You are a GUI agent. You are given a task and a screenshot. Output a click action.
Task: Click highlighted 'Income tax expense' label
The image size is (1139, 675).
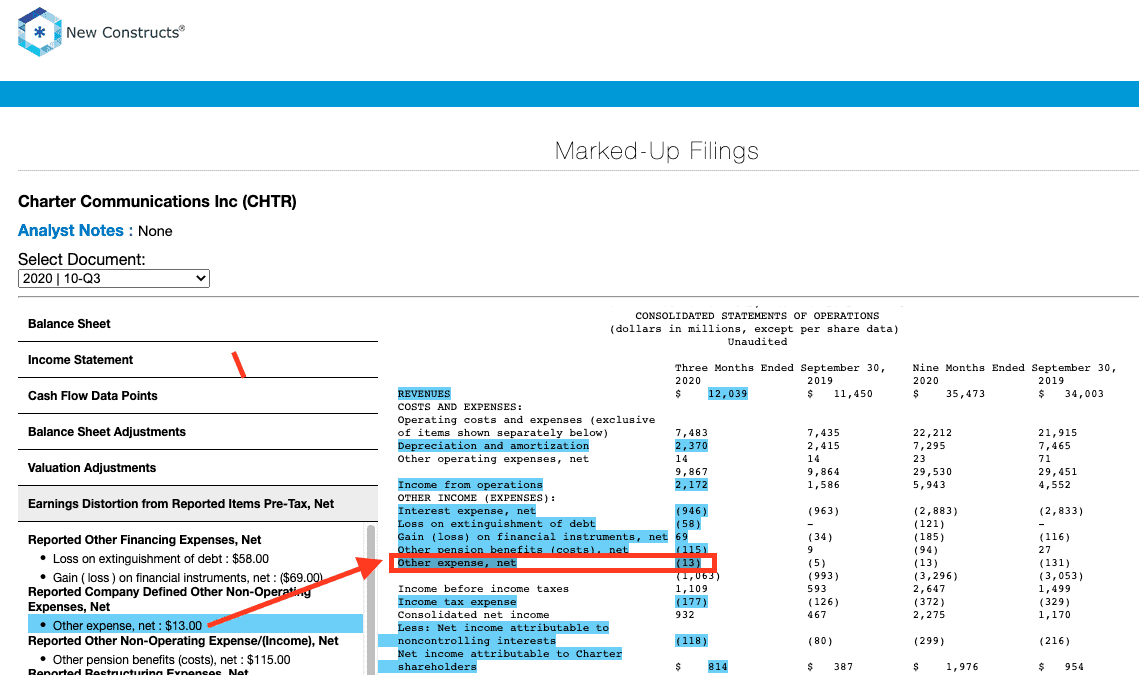tap(457, 602)
